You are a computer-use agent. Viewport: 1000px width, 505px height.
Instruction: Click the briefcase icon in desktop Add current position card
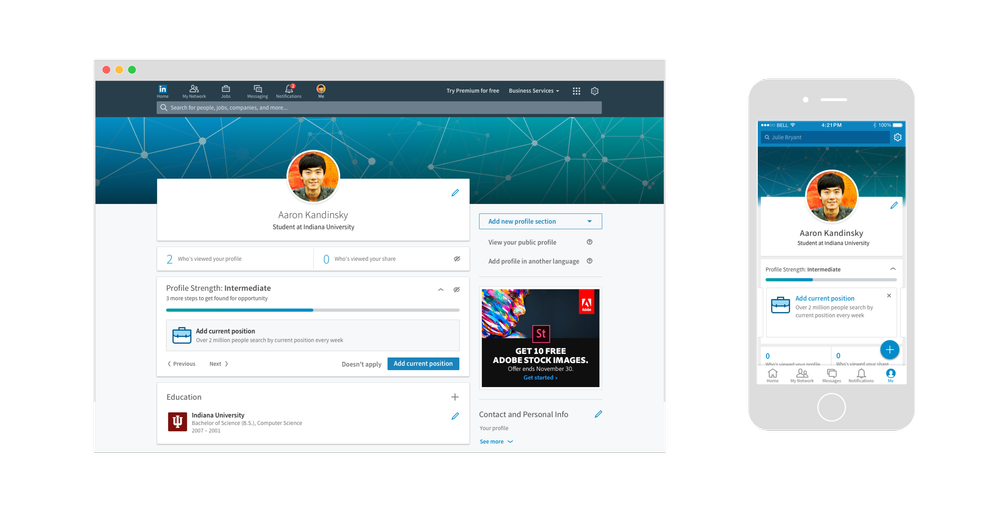(x=182, y=335)
